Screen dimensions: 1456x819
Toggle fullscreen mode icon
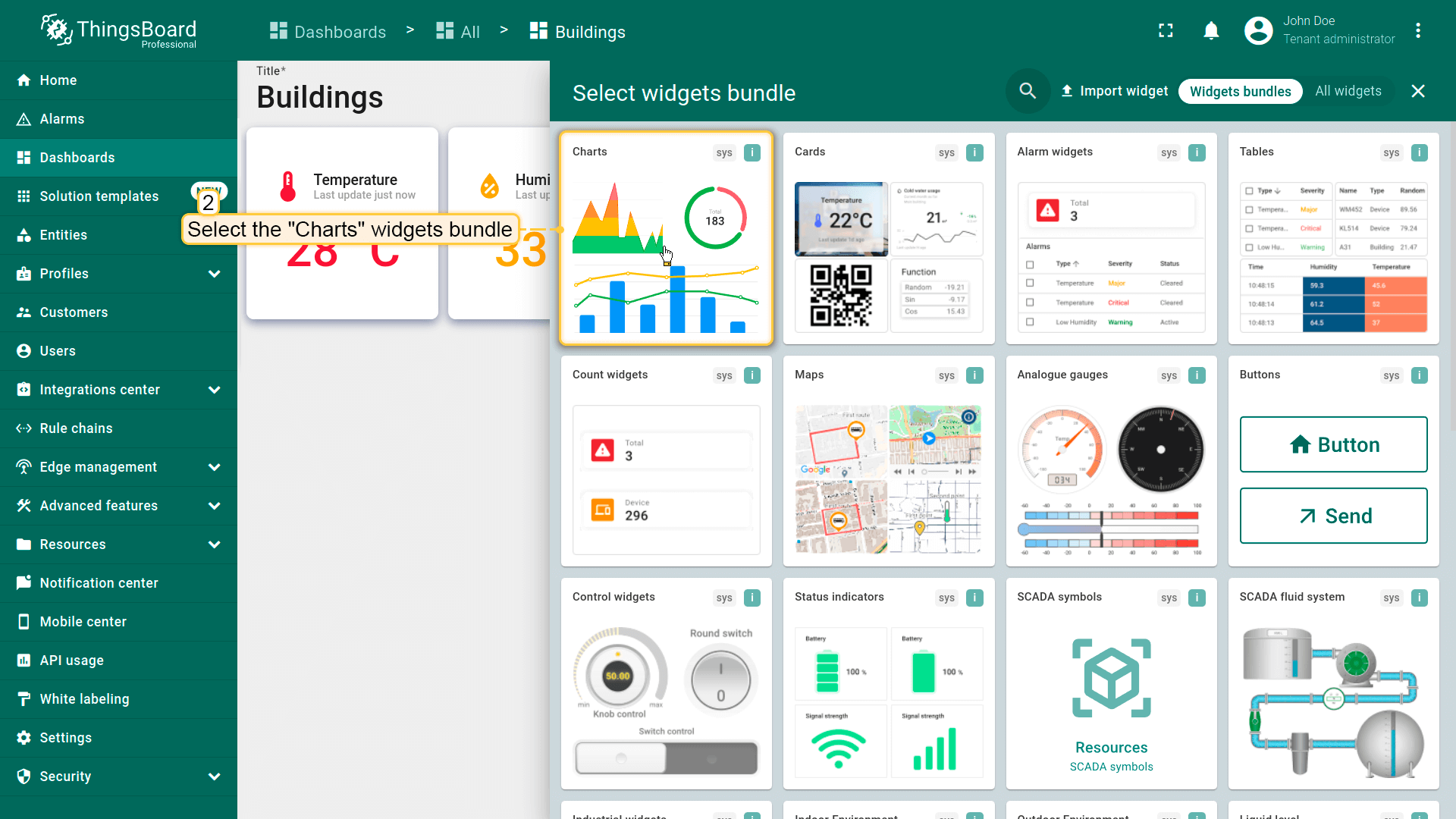1166,31
